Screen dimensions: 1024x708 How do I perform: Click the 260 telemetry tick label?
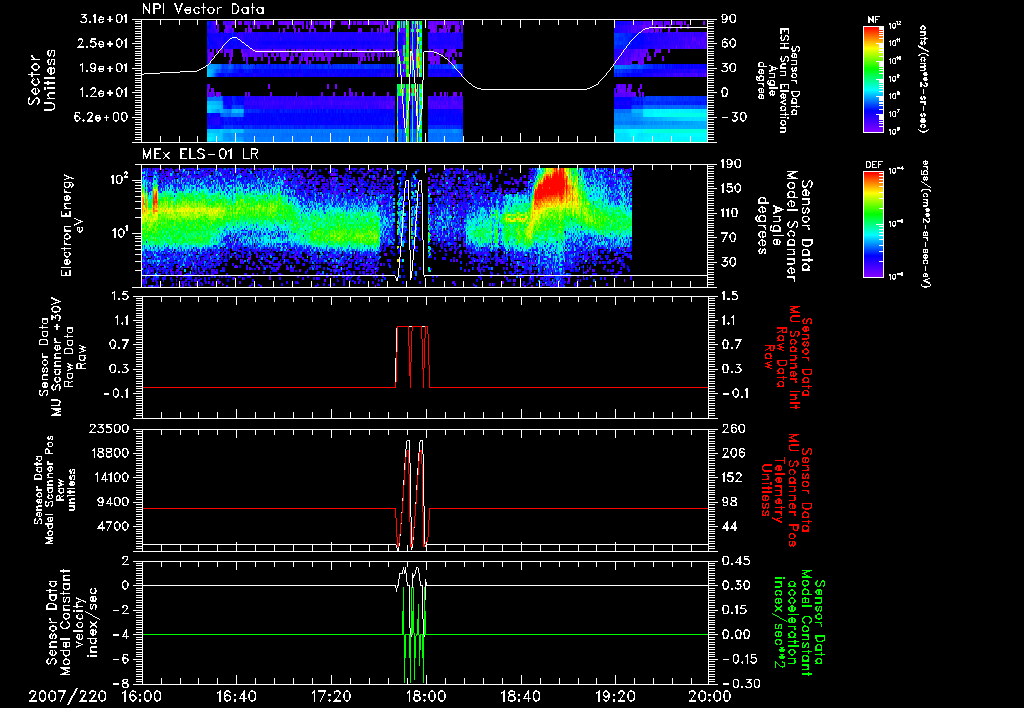tap(733, 429)
